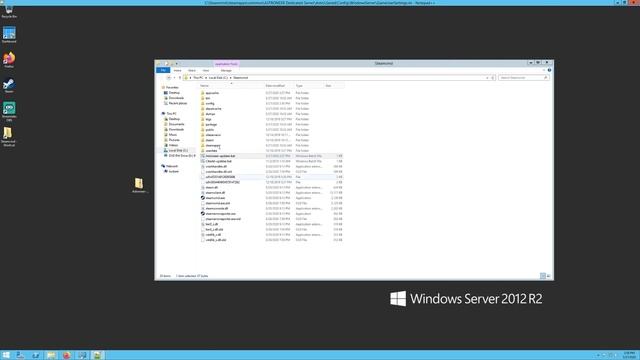The height and width of the screenshot is (360, 640).
Task: Switch to details view in status bar
Action: (543, 276)
